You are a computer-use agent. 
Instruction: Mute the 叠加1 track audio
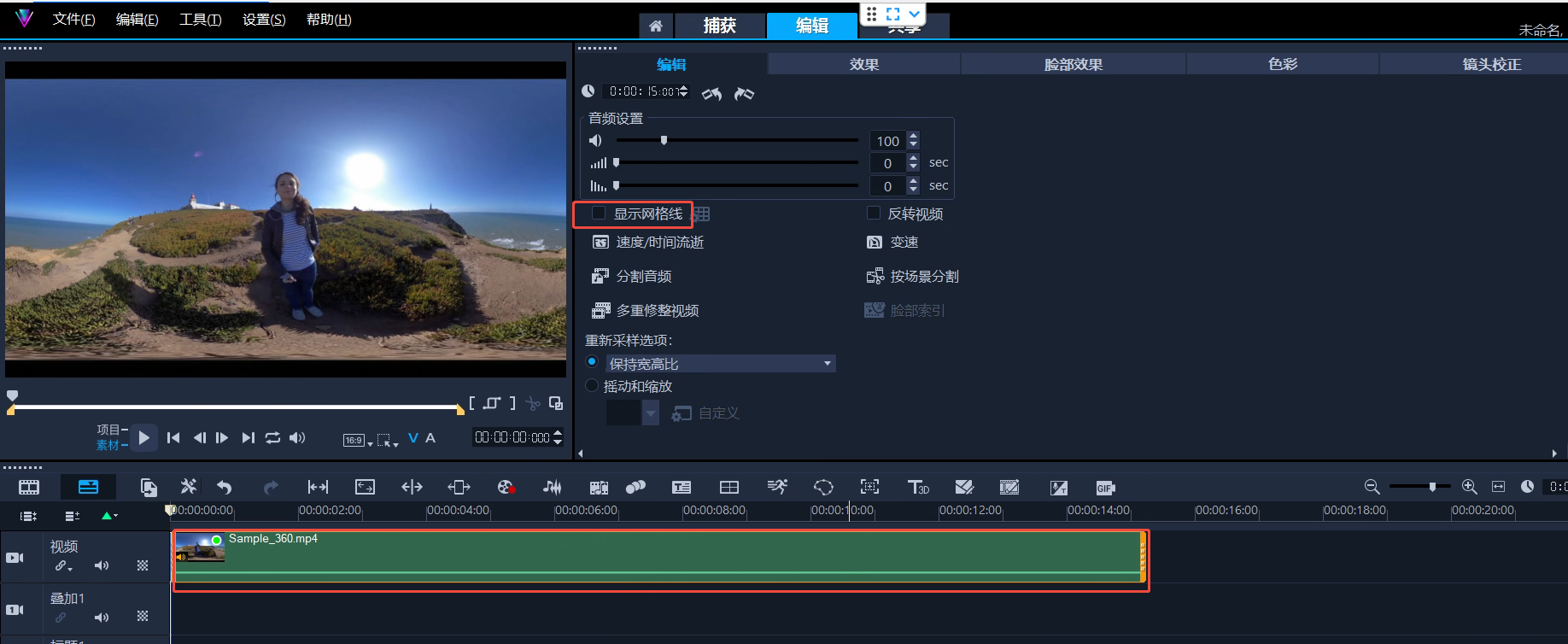pyautogui.click(x=102, y=617)
